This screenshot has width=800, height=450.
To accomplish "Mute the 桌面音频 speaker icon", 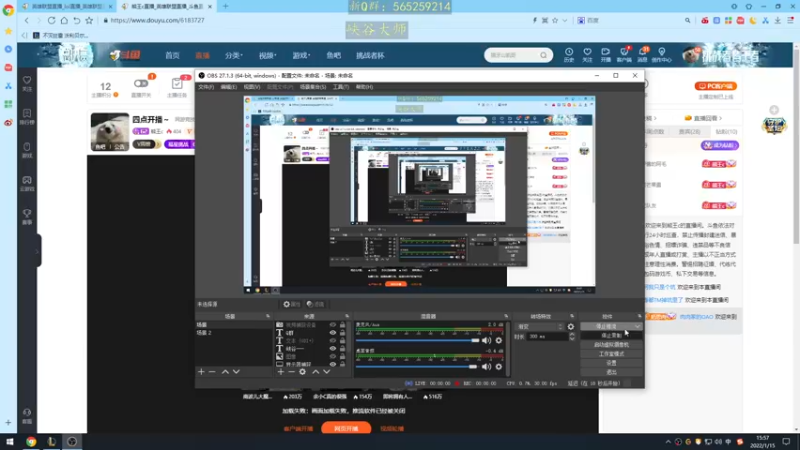I will pos(486,366).
